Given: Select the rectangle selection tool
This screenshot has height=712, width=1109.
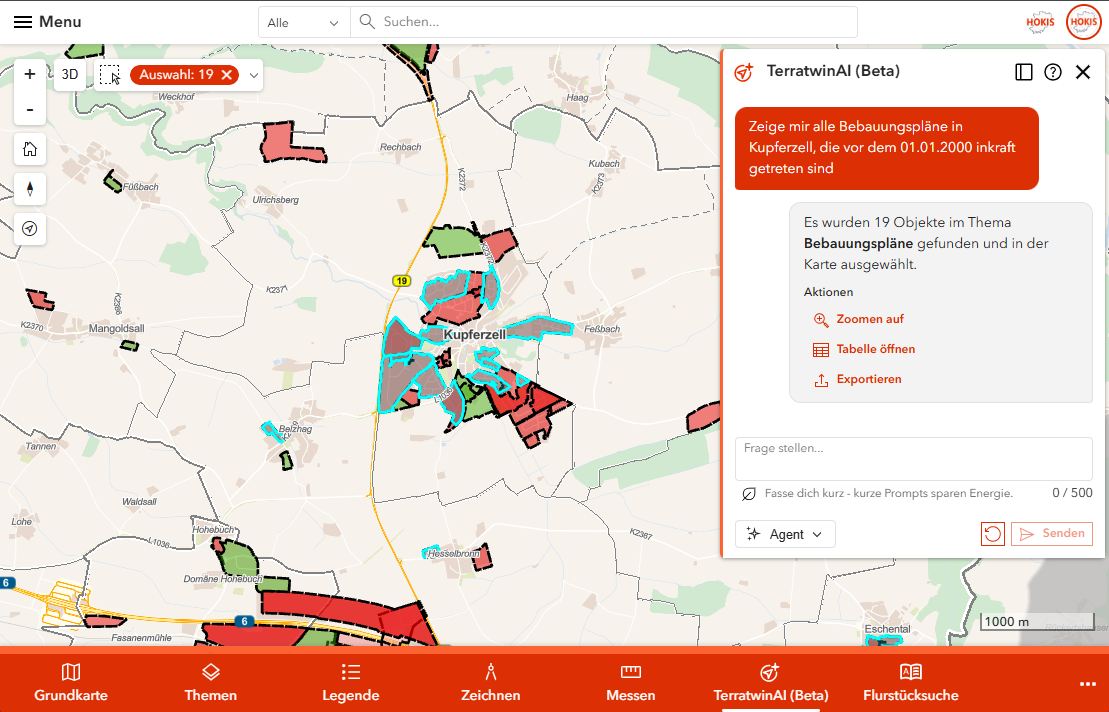Looking at the screenshot, I should (110, 75).
